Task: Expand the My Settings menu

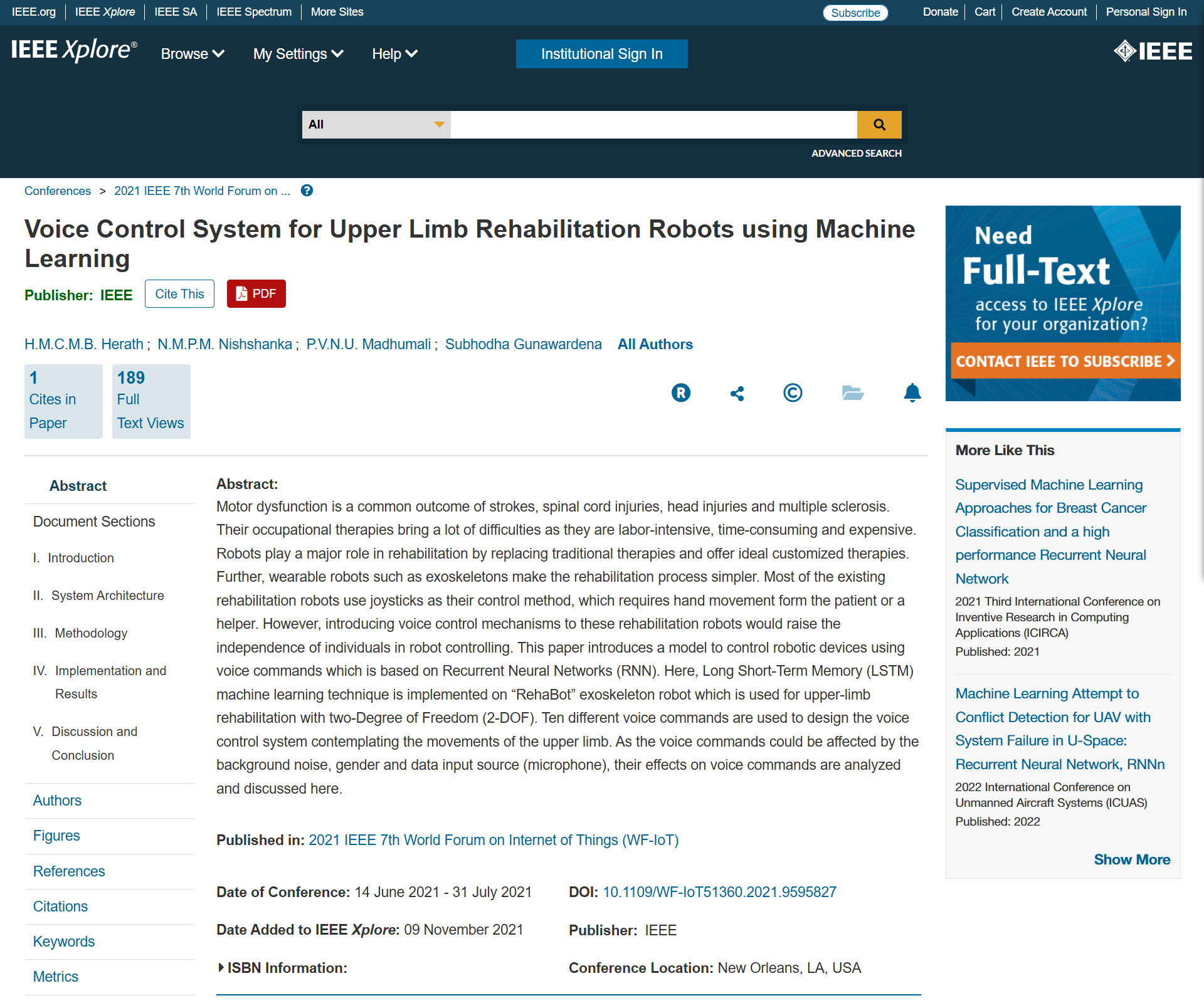Action: 298,54
